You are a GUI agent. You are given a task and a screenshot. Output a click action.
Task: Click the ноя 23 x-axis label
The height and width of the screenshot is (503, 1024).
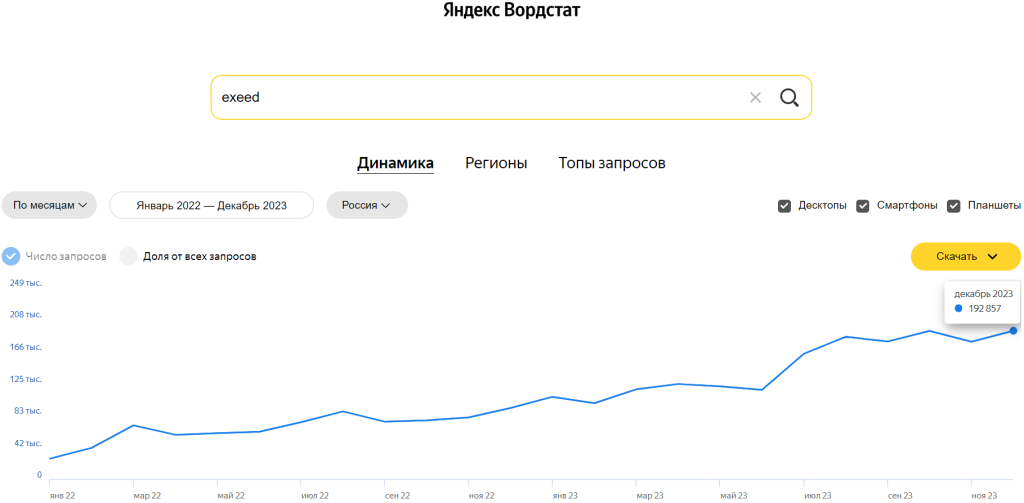pos(985,496)
